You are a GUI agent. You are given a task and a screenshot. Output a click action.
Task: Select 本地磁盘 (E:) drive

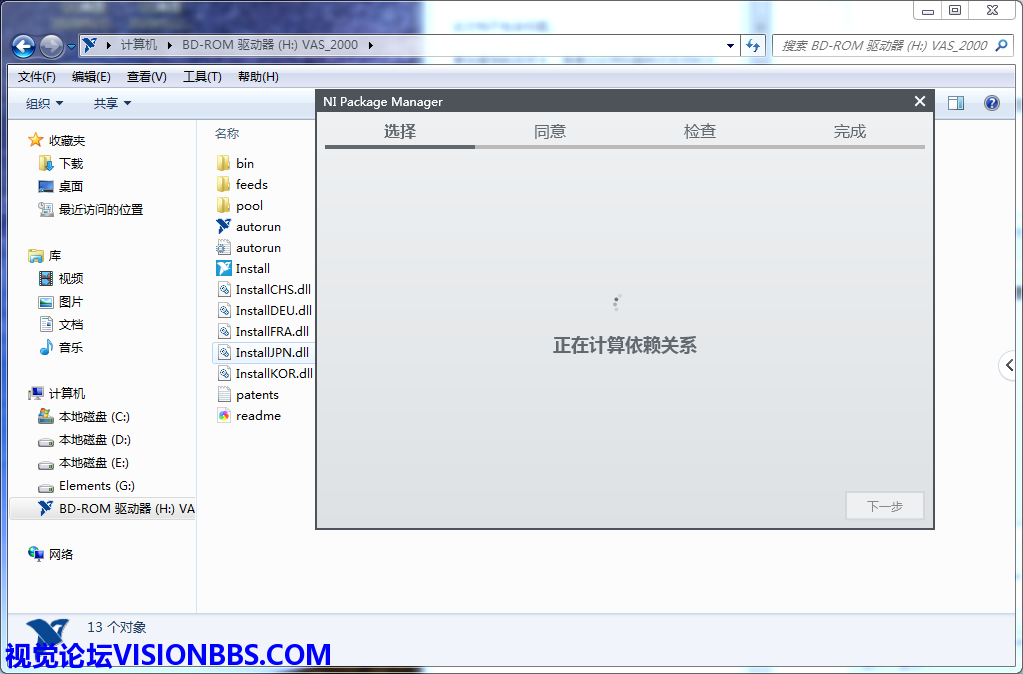point(94,463)
